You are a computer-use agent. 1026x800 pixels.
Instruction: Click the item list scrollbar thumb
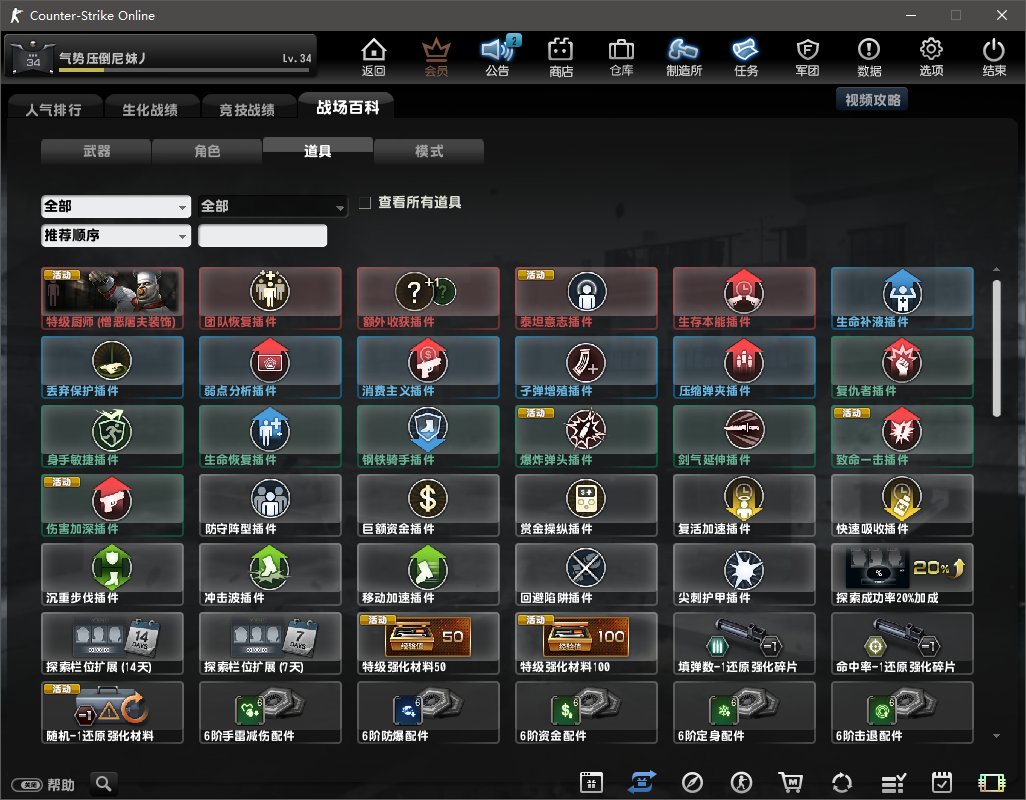point(996,348)
